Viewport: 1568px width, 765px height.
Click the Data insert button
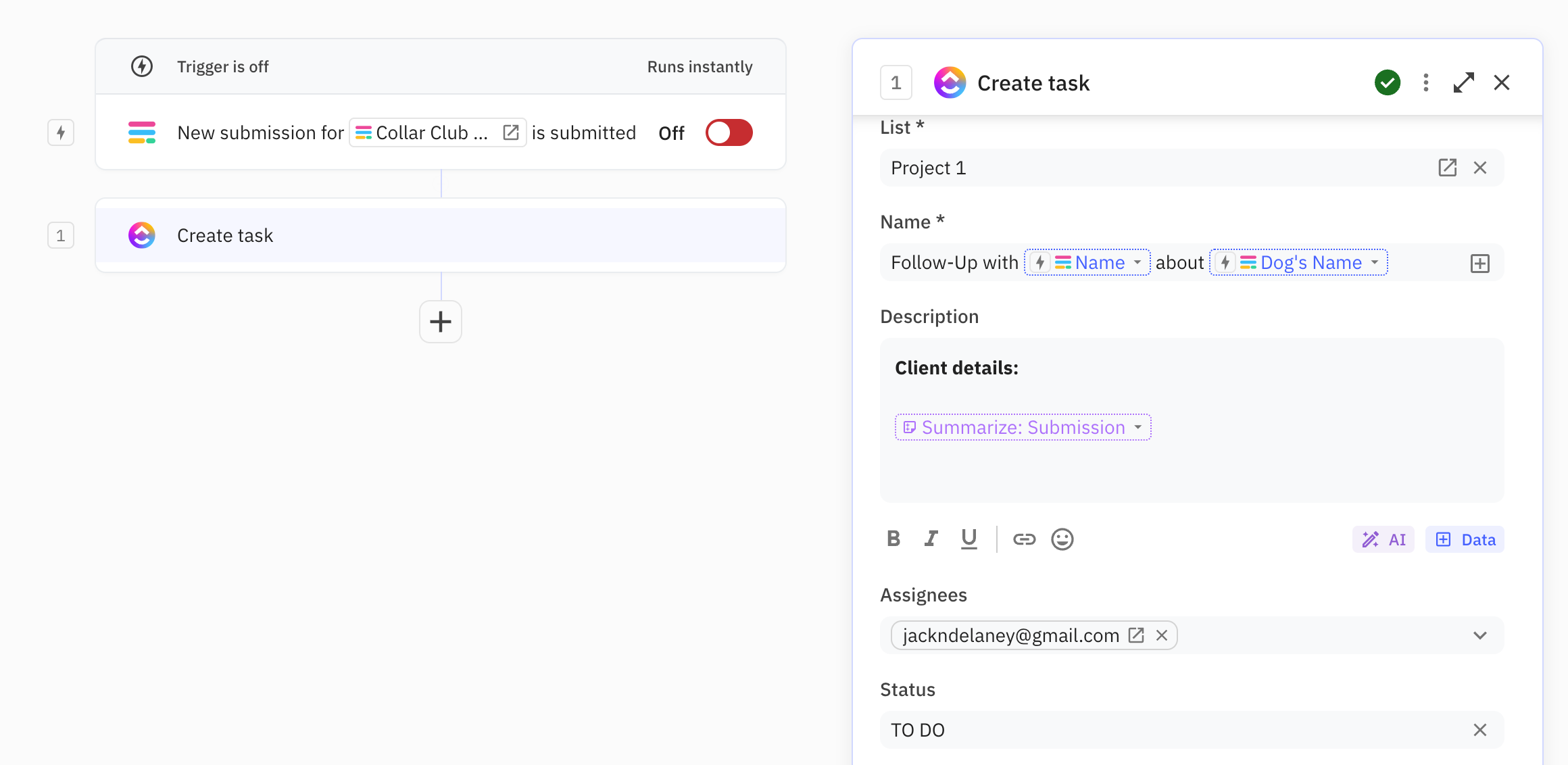pos(1465,539)
